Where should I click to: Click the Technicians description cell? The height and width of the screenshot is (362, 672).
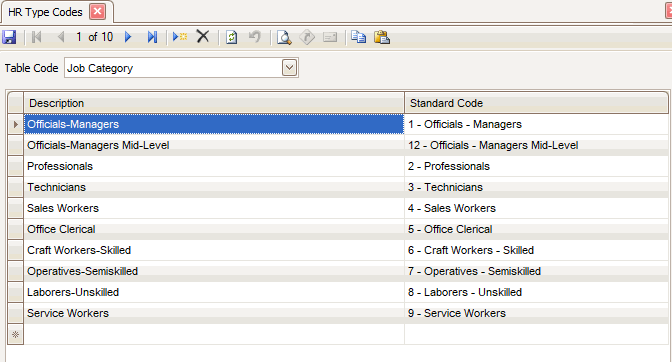214,187
